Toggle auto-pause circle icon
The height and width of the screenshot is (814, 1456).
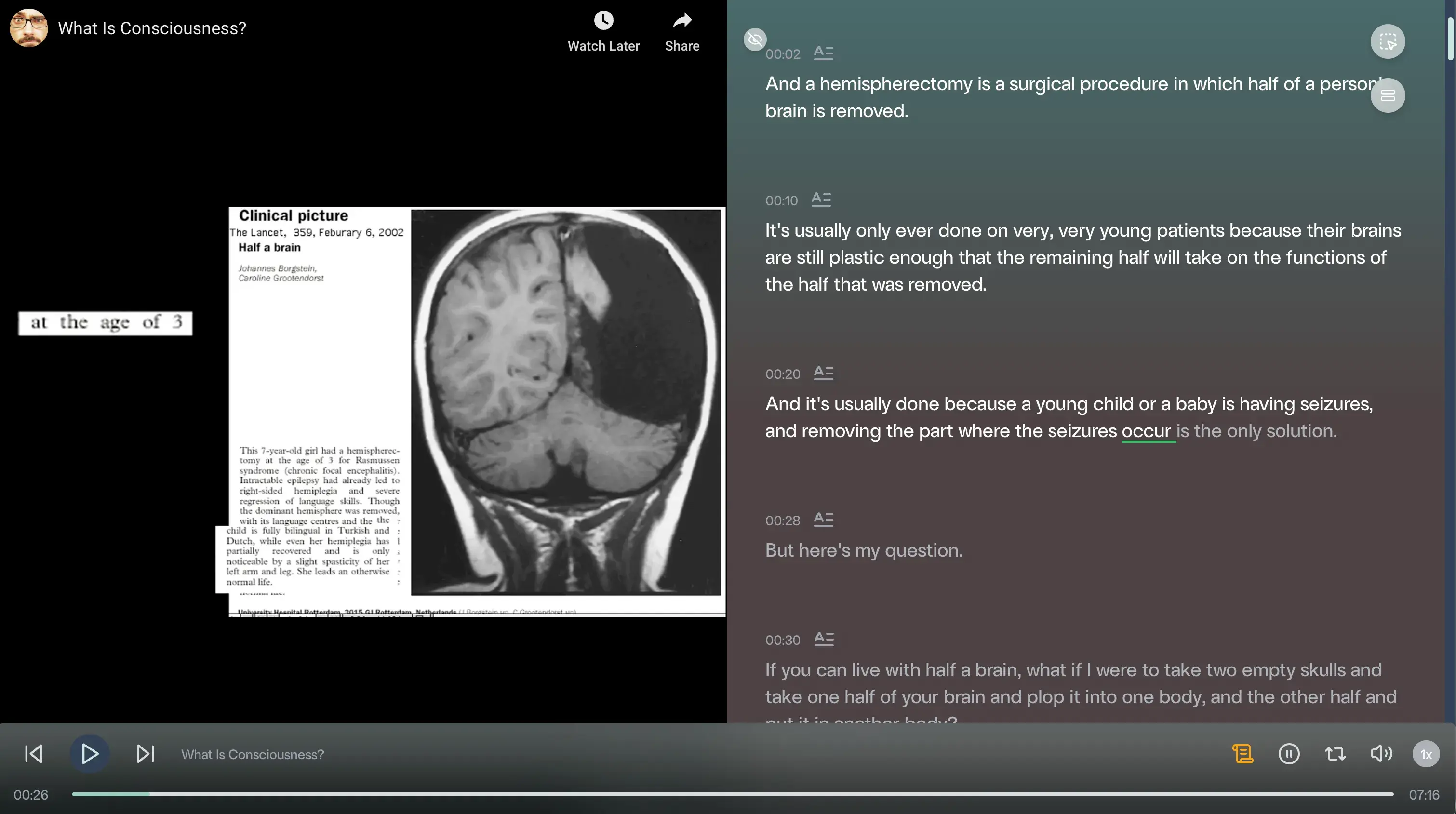tap(1289, 753)
